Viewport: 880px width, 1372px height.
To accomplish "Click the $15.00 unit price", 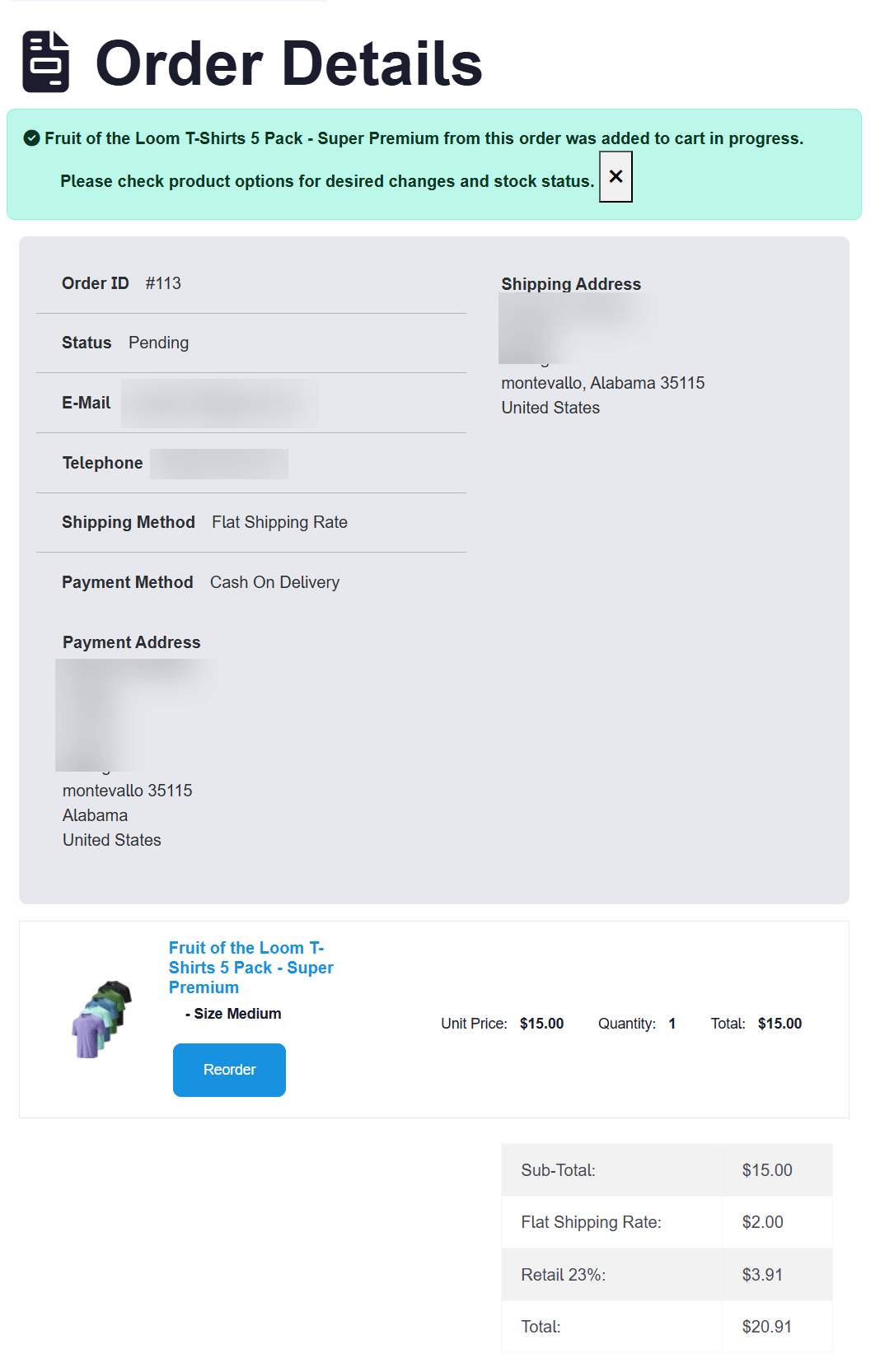I will pyautogui.click(x=541, y=1024).
